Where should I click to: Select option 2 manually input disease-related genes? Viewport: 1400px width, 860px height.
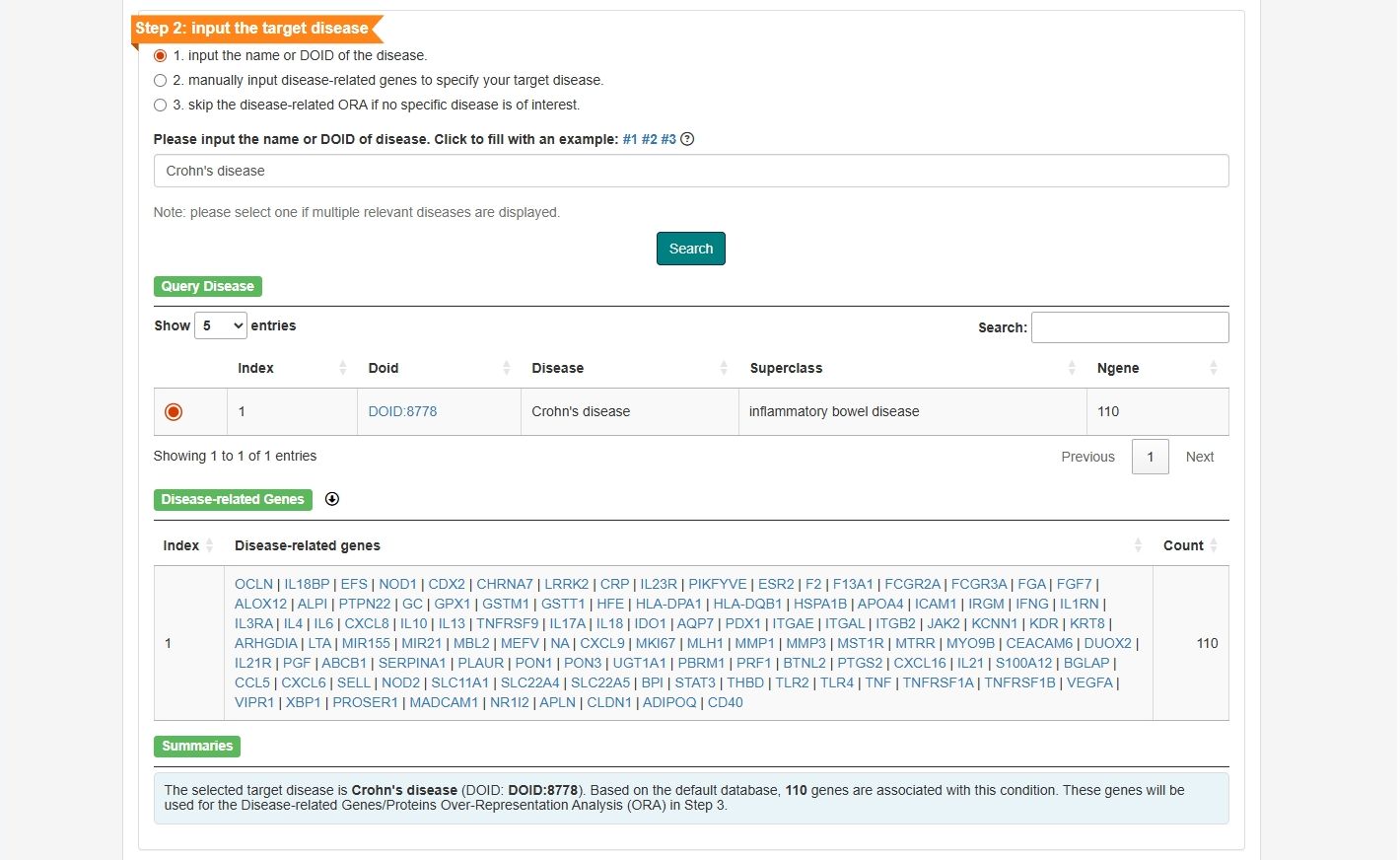click(x=160, y=81)
